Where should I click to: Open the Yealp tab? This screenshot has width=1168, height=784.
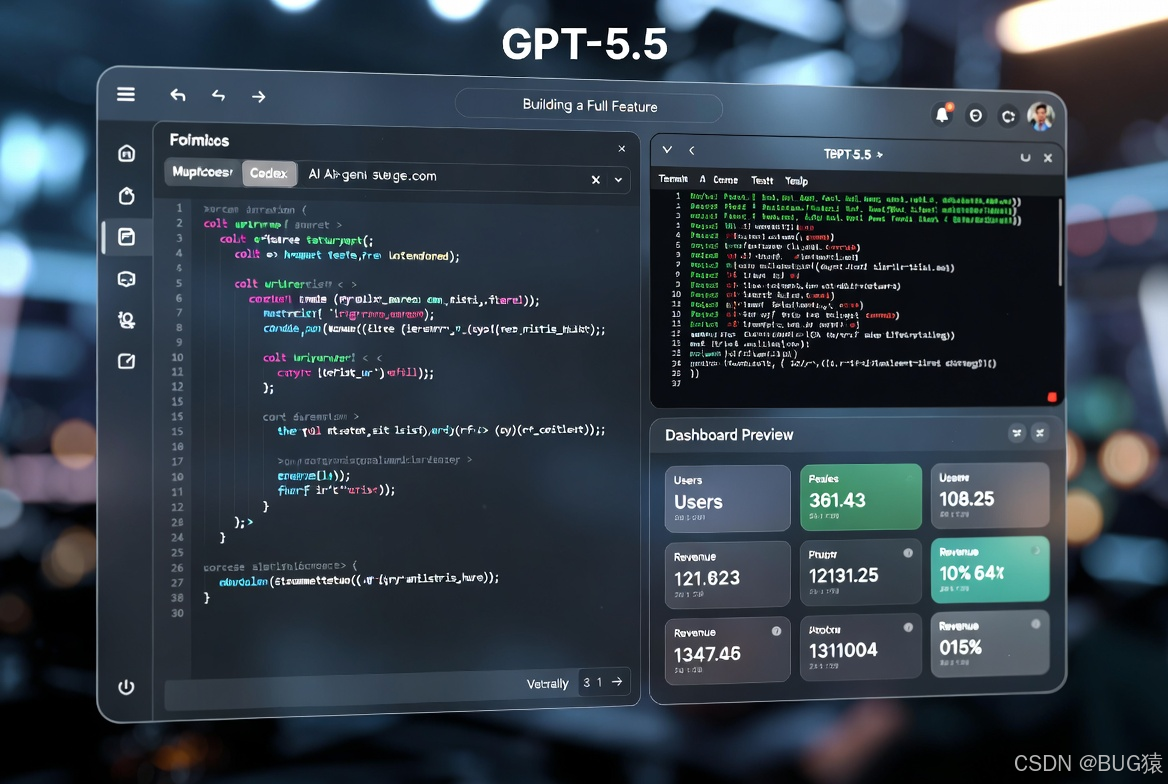click(x=796, y=181)
